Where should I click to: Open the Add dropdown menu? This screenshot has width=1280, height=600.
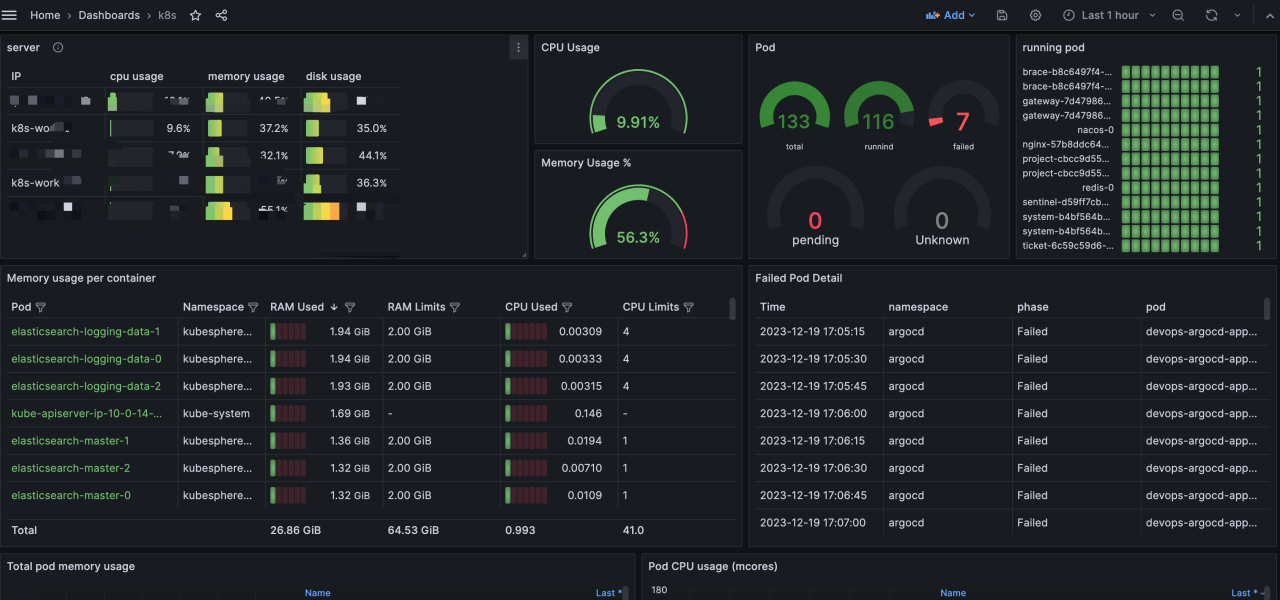click(950, 15)
